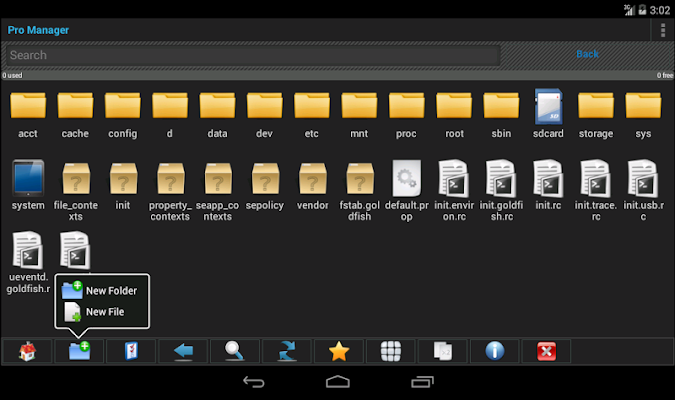Screen dimensions: 675x400
Task: Open the ueventd.goldfish.rc script
Action: 28,262
